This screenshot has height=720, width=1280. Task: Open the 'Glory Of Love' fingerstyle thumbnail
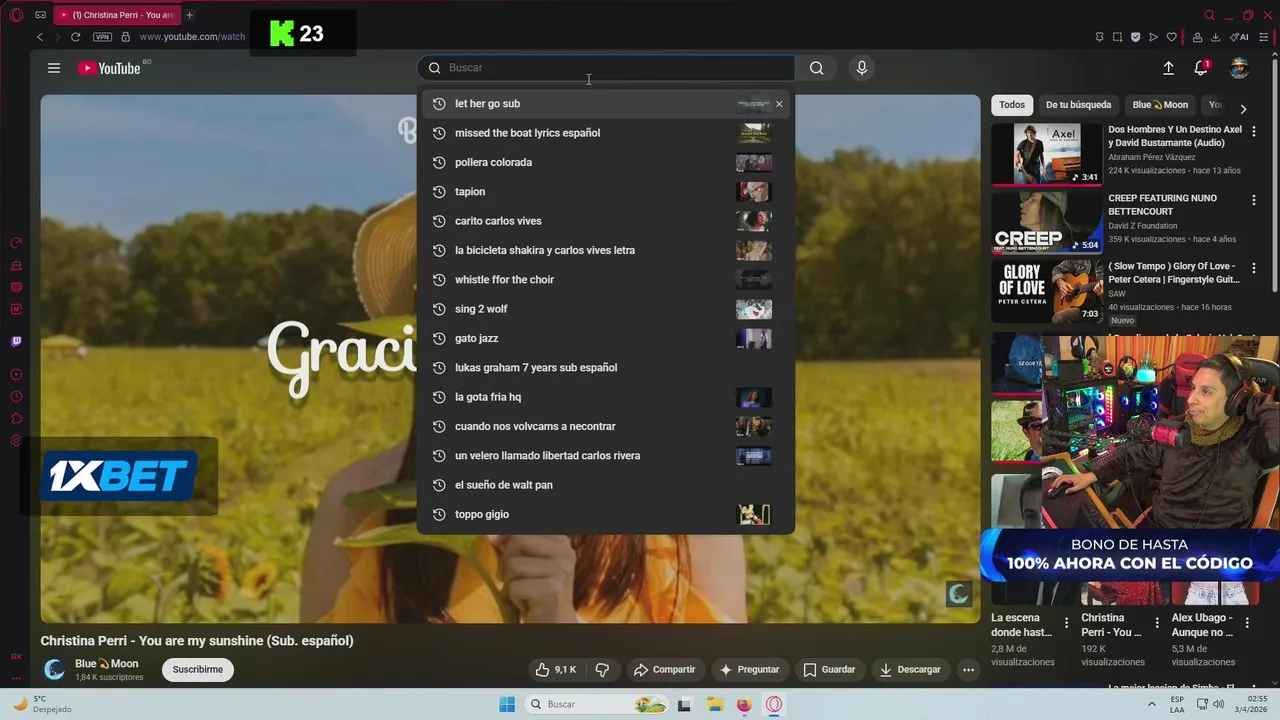(1046, 291)
